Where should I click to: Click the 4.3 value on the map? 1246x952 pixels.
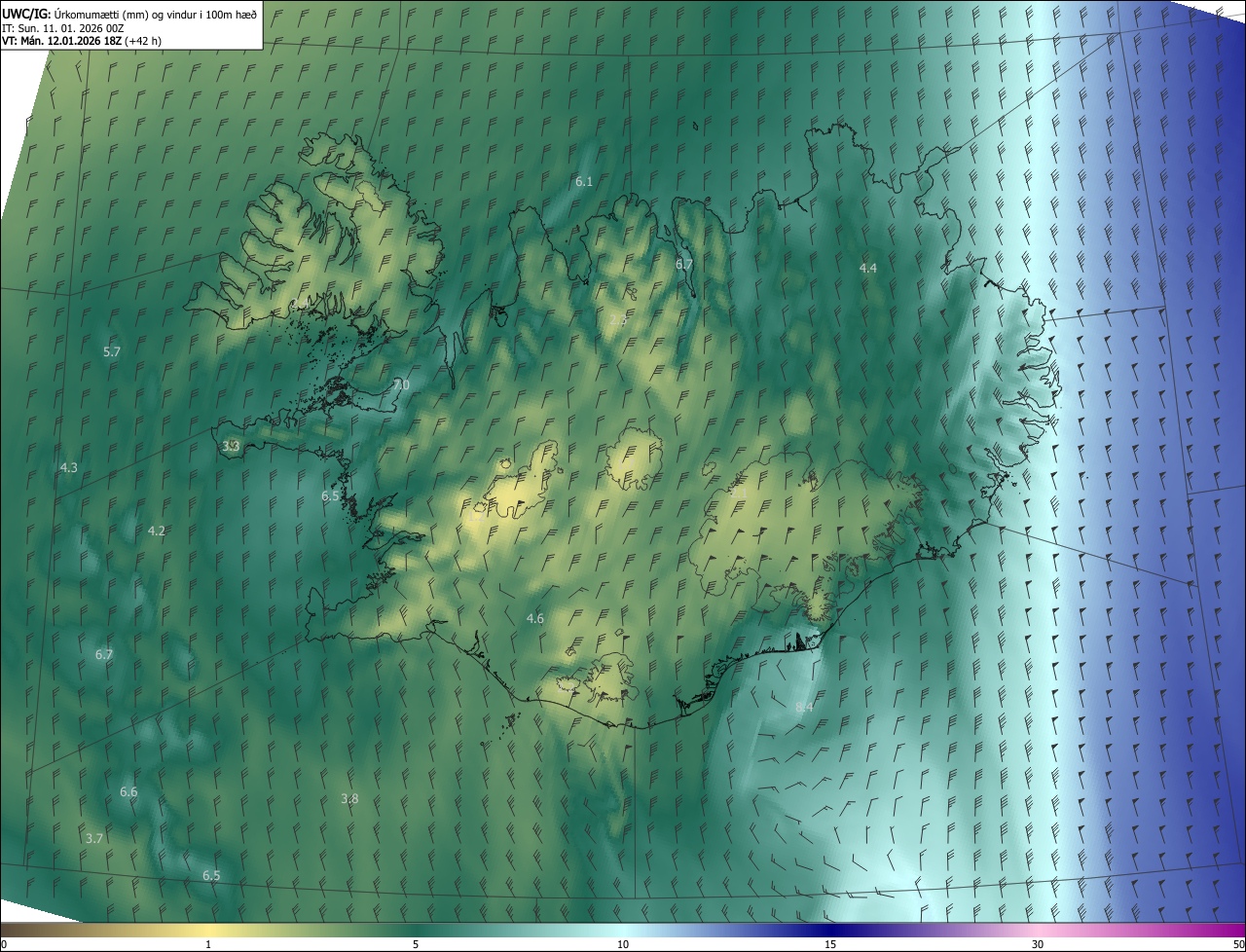pyautogui.click(x=68, y=467)
